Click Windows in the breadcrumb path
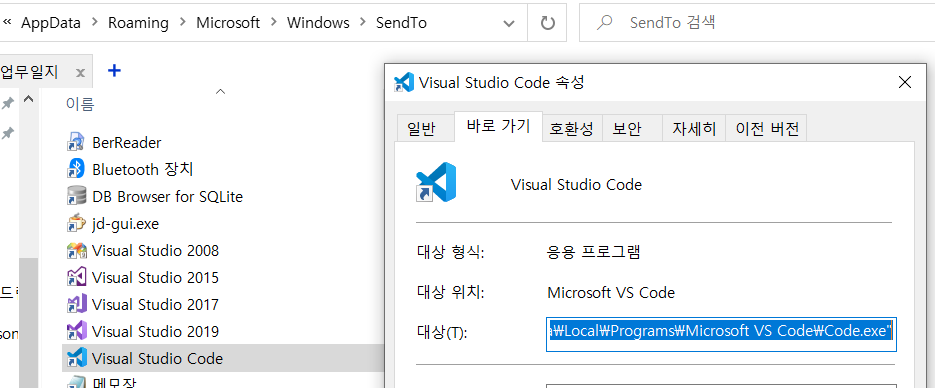This screenshot has width=935, height=388. (318, 23)
